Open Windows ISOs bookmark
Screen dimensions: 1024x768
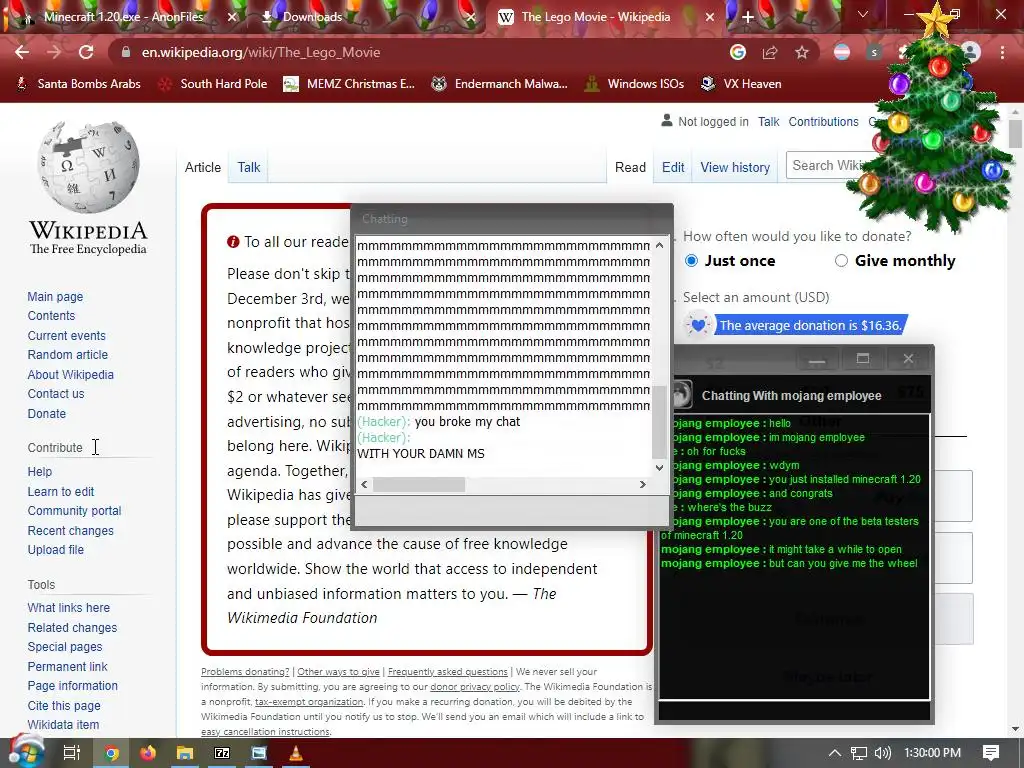[634, 84]
